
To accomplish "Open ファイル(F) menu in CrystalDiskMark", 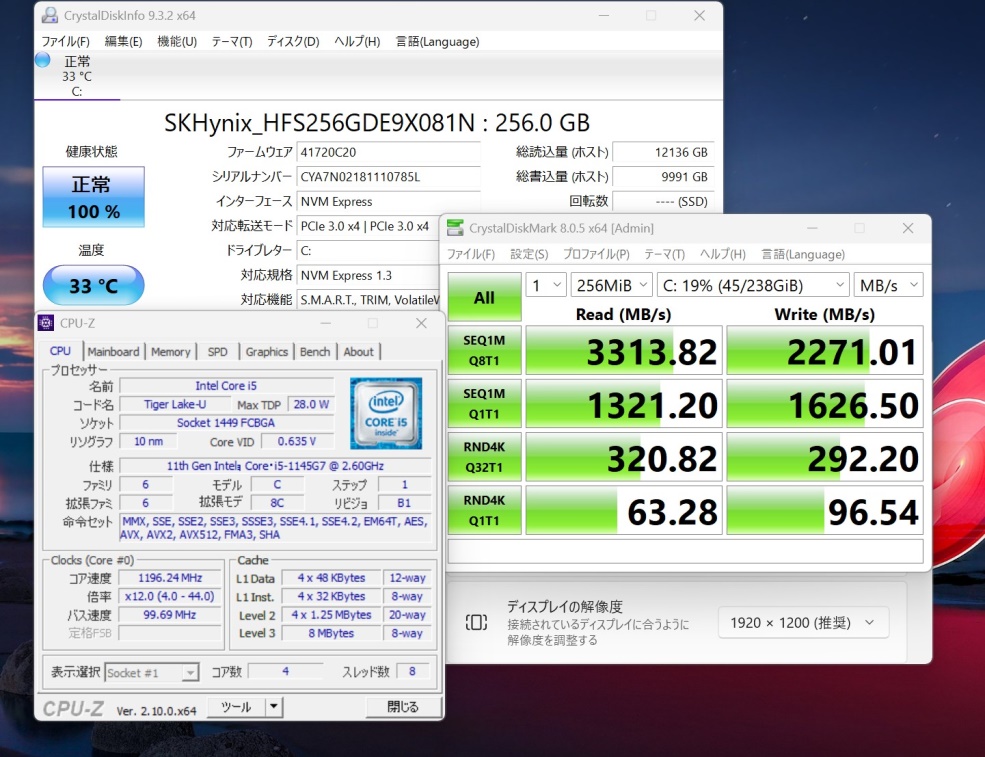I will tap(471, 254).
